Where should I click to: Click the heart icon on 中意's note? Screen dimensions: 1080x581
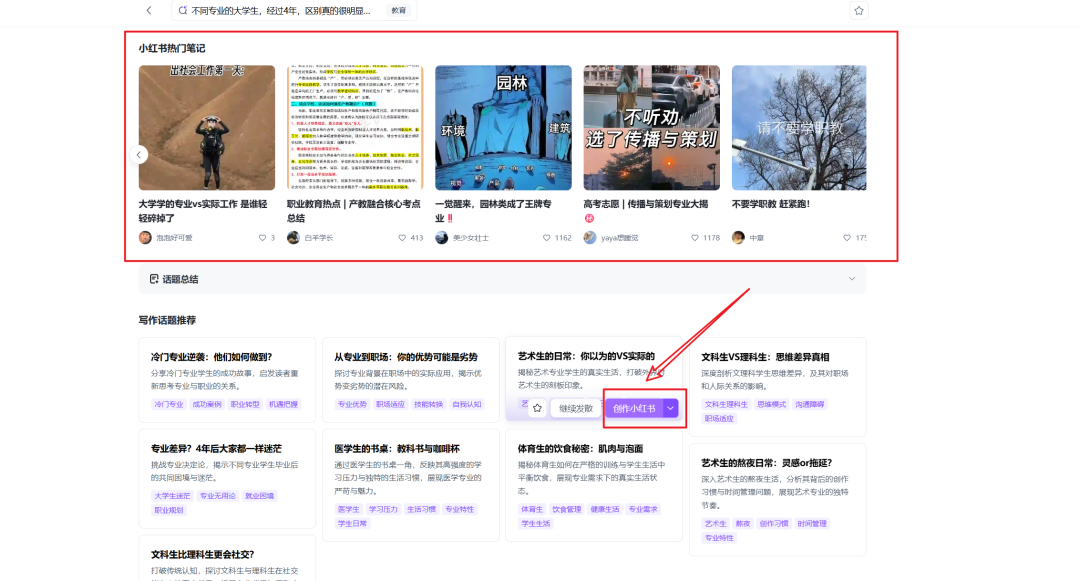847,237
